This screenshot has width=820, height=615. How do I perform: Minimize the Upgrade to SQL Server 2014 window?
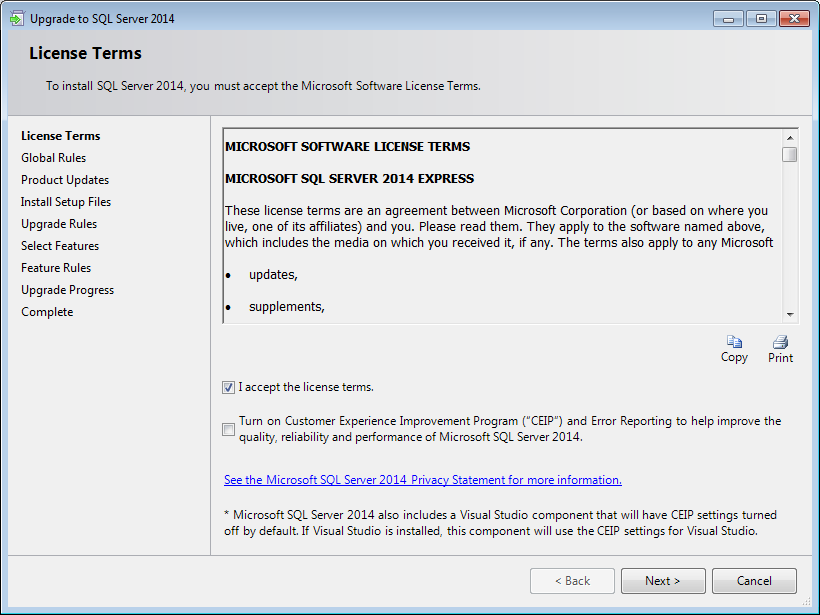(x=728, y=19)
